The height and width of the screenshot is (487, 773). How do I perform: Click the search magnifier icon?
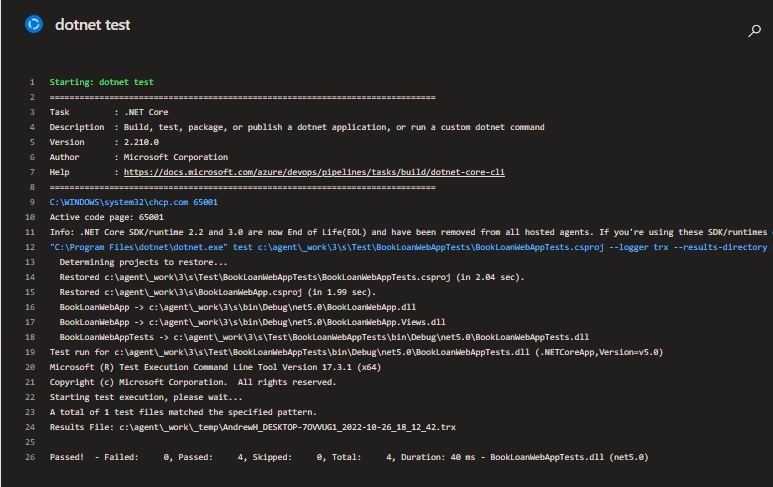click(x=754, y=31)
